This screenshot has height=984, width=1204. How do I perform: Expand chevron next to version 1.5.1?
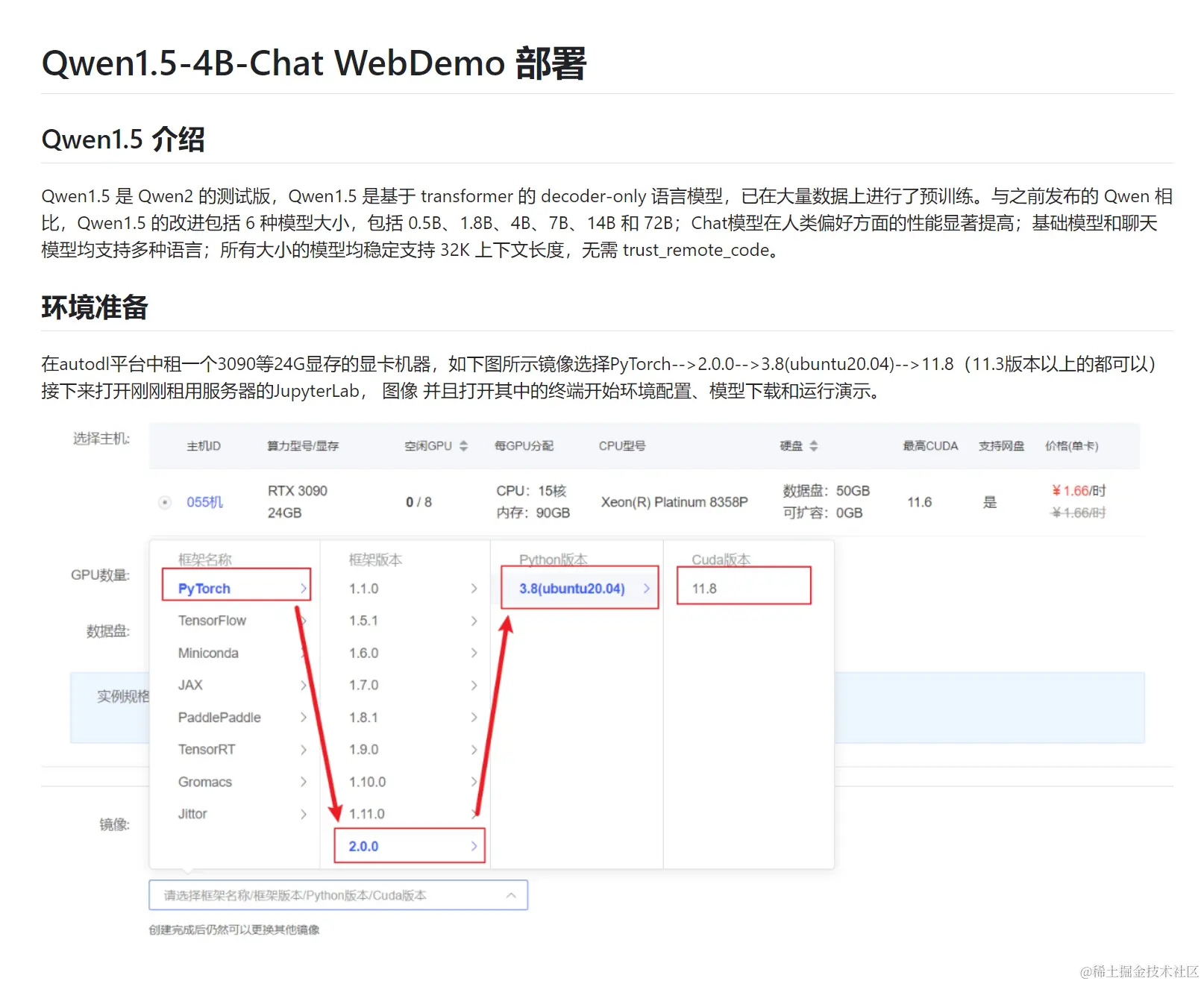[474, 621]
